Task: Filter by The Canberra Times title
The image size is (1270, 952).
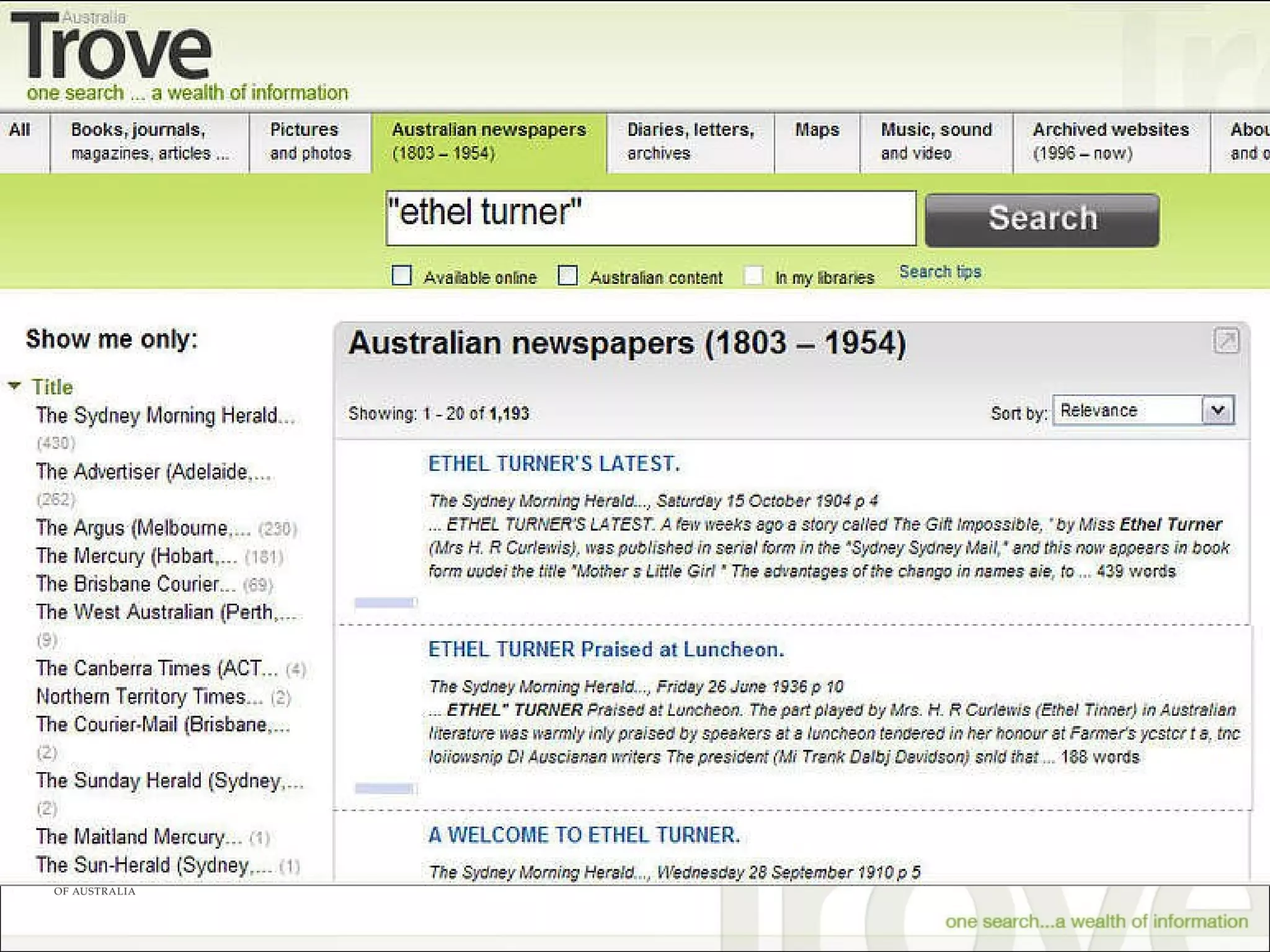Action: pyautogui.click(x=156, y=668)
